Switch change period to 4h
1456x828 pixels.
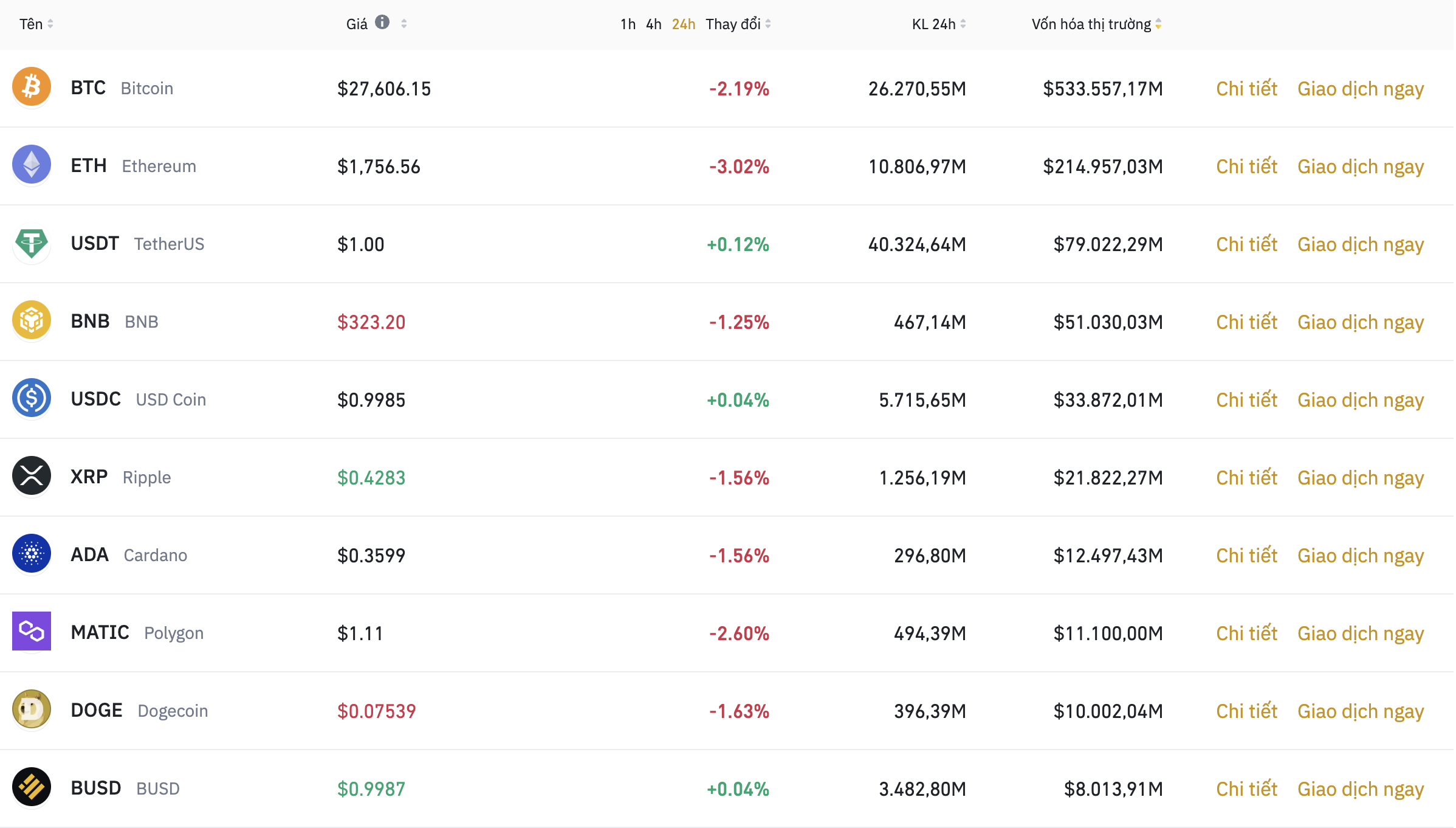click(x=654, y=24)
